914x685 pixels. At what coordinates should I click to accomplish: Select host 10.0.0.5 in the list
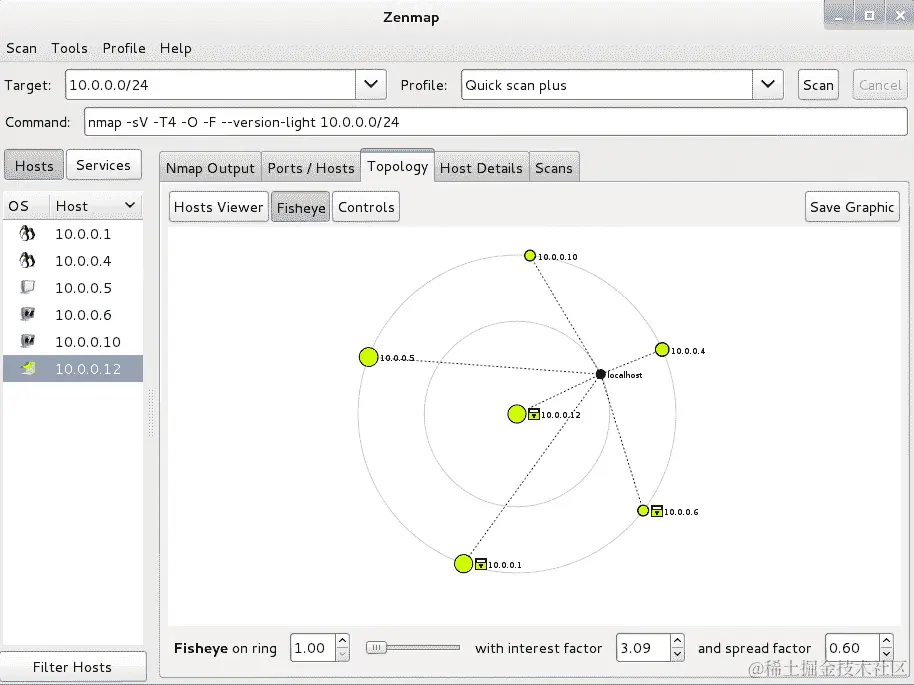(x=73, y=287)
